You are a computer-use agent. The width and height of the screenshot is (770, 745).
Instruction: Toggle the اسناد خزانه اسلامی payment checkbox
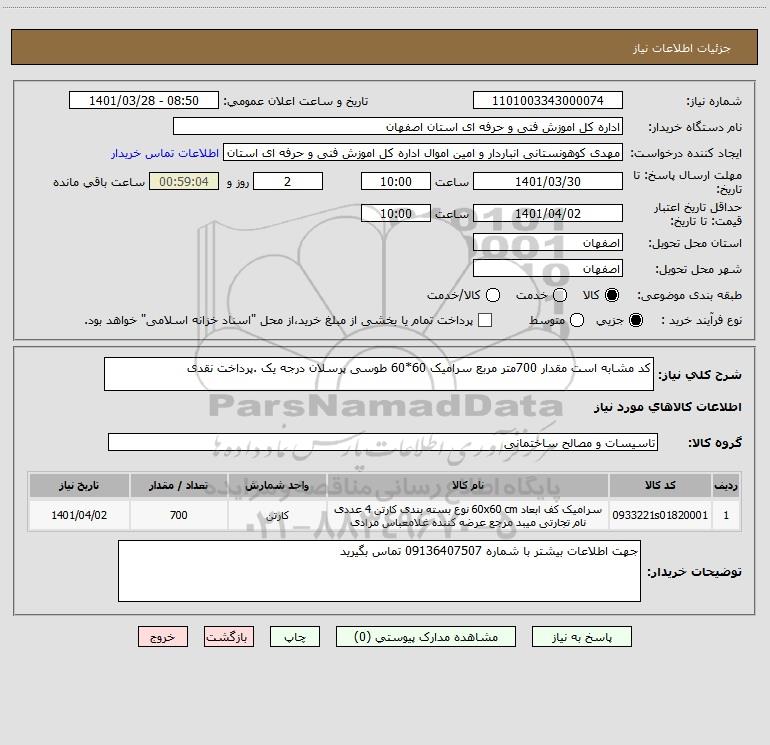(x=485, y=320)
